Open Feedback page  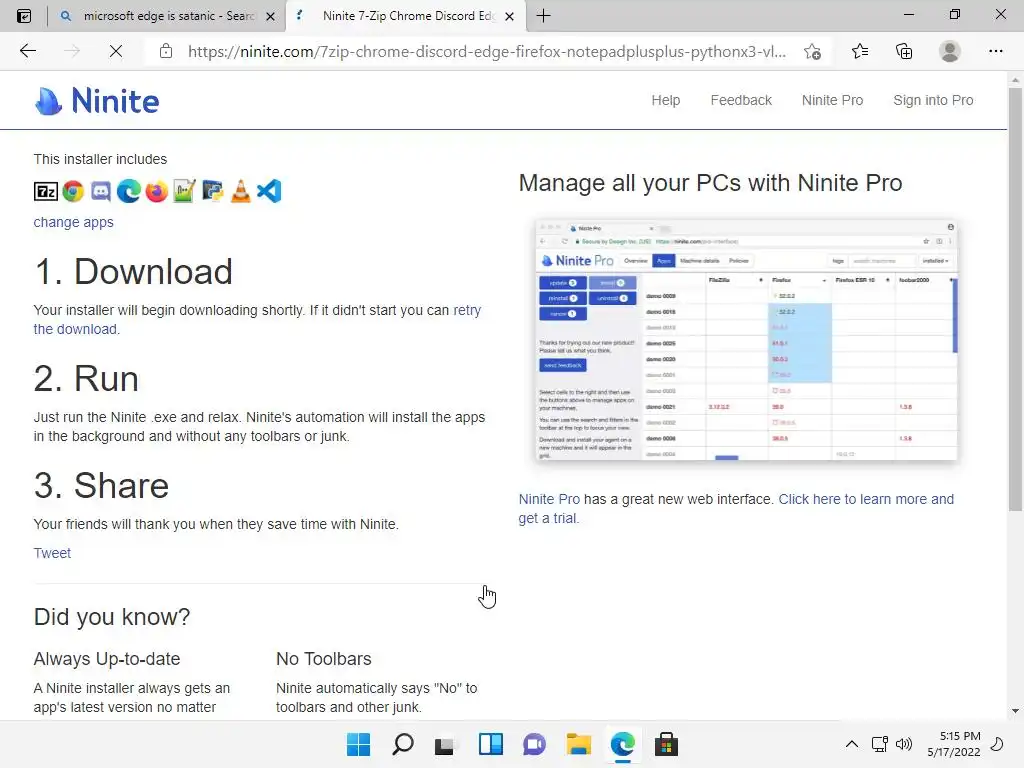click(x=741, y=100)
